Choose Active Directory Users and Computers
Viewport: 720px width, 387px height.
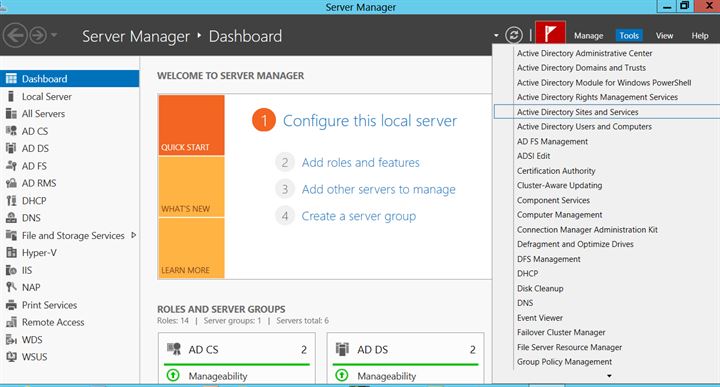[584, 127]
